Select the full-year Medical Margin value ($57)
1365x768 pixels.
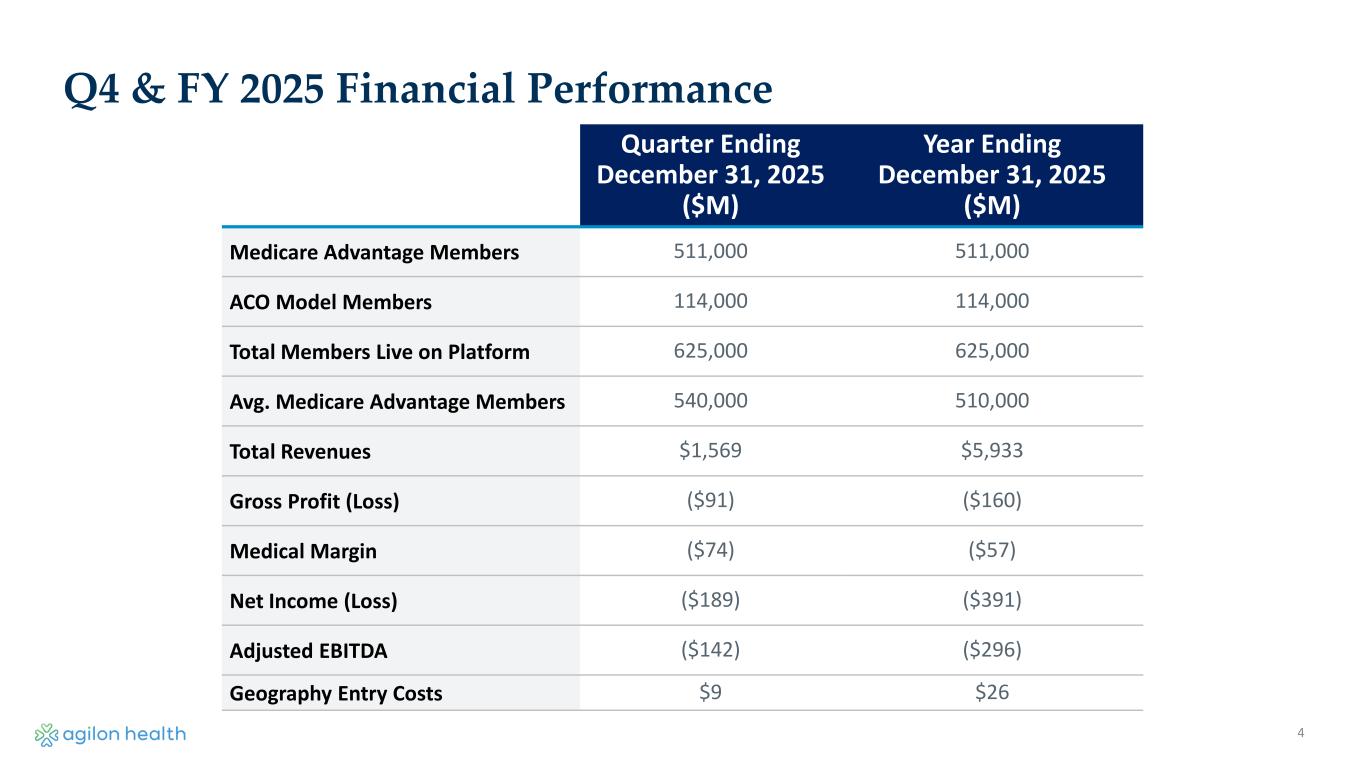tap(991, 550)
